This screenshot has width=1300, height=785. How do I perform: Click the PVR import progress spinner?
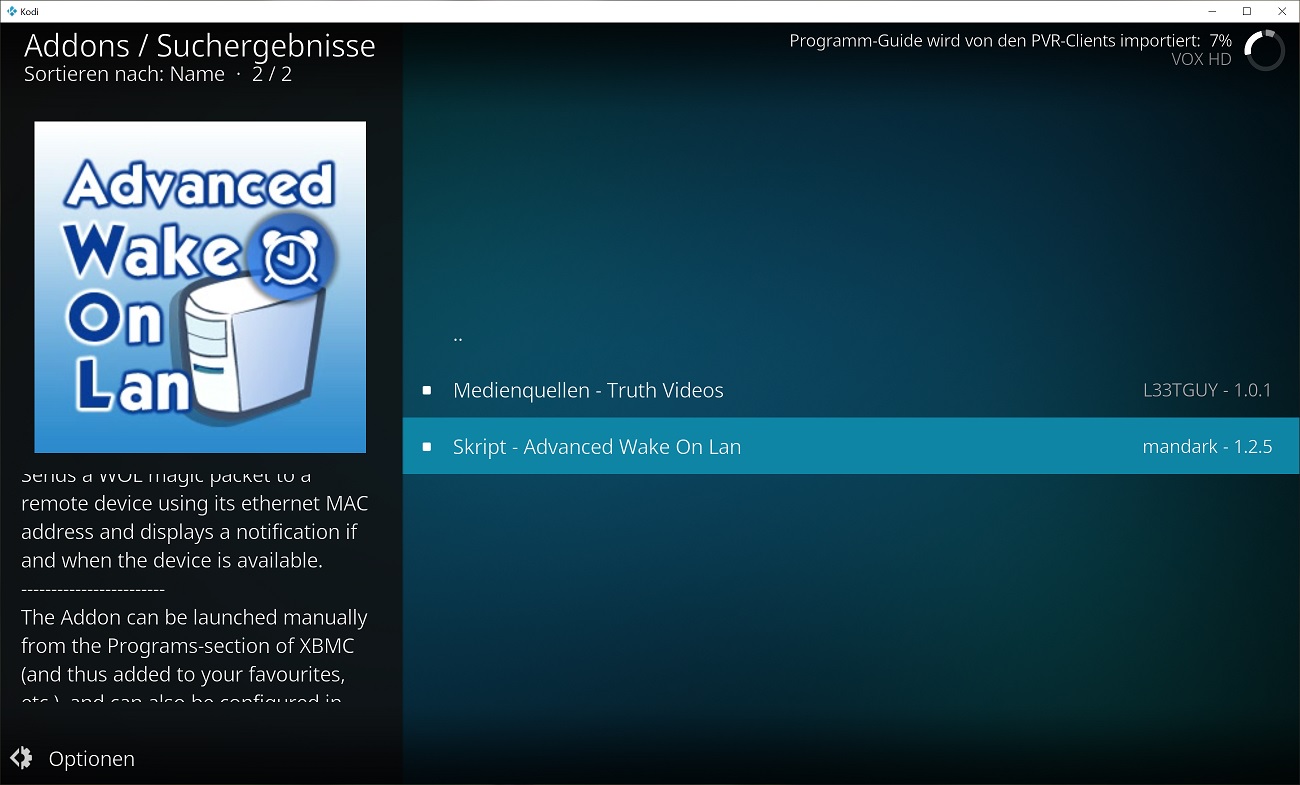pos(1264,50)
